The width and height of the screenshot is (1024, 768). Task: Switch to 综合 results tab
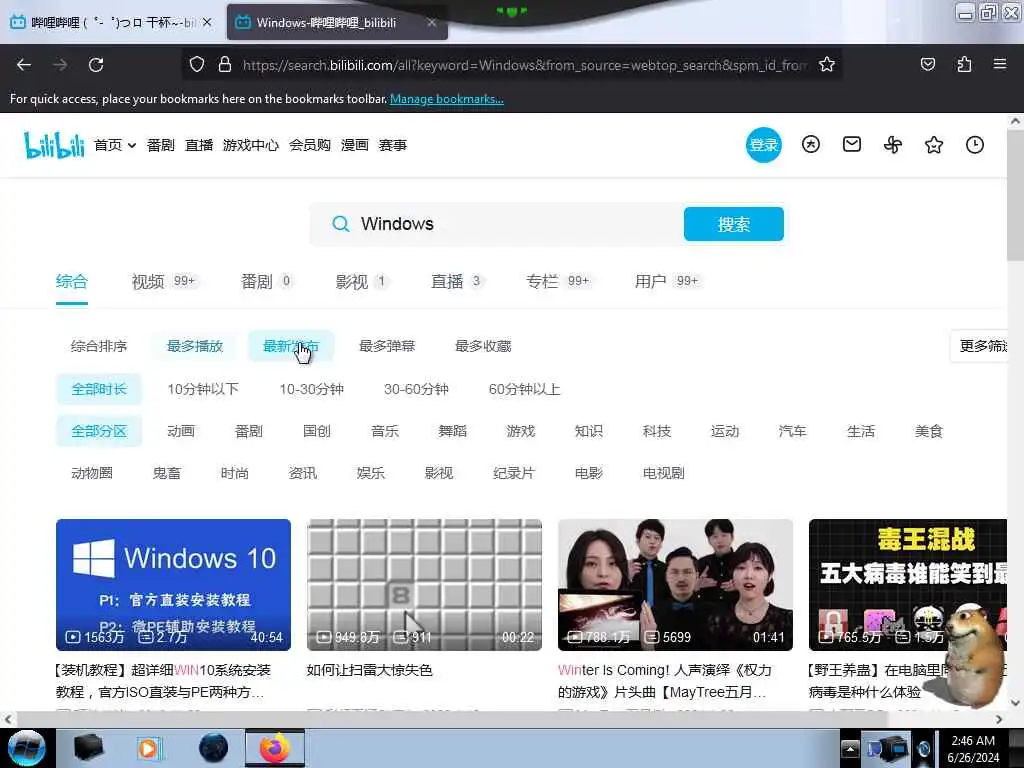click(x=71, y=281)
